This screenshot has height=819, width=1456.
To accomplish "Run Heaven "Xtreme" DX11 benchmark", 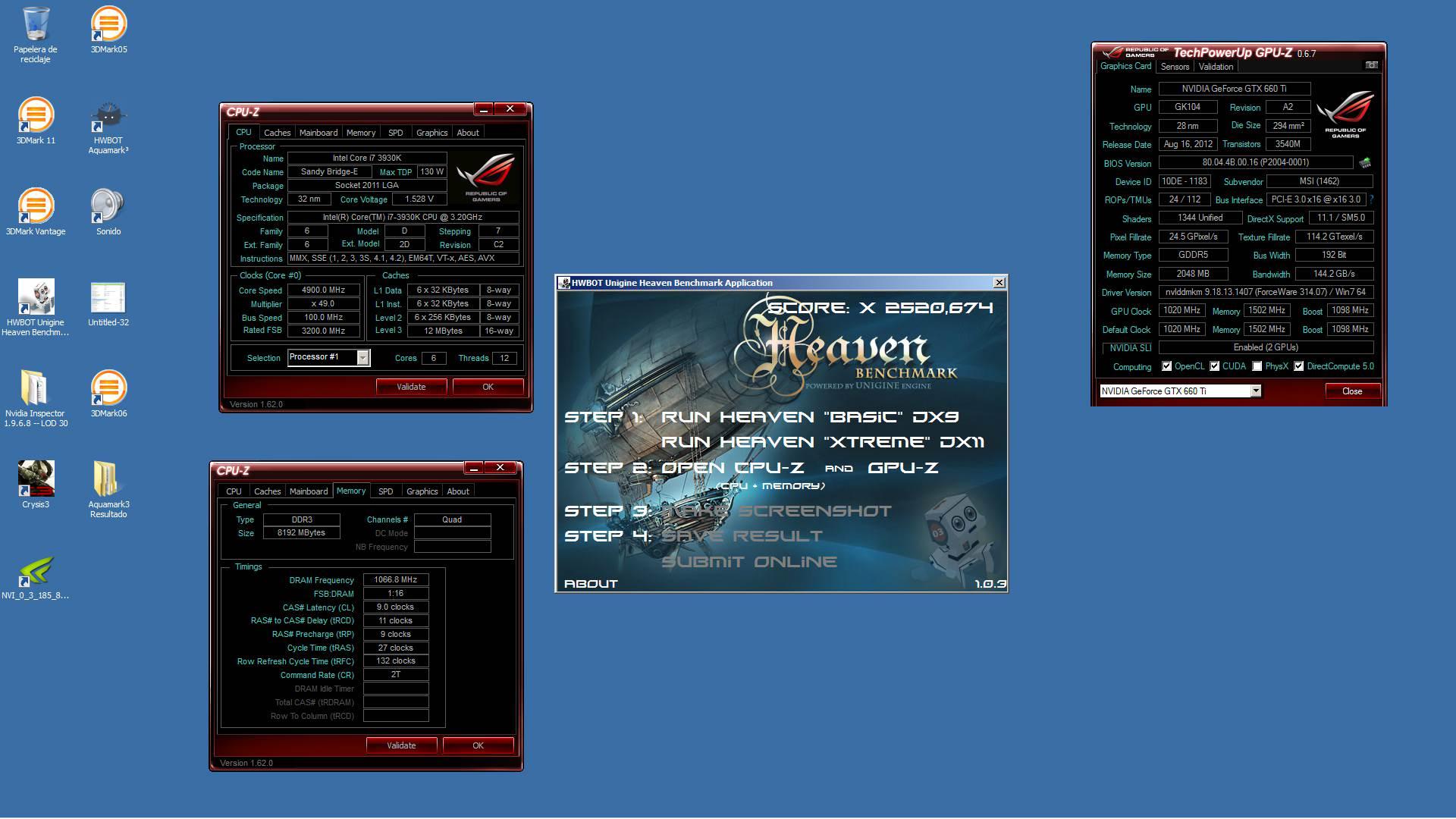I will click(x=823, y=442).
